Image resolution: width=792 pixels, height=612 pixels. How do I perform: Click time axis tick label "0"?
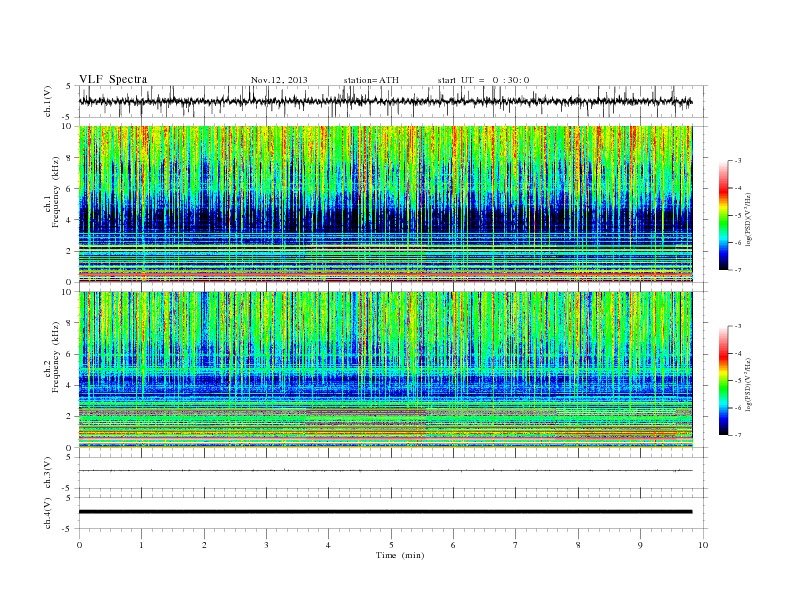tap(79, 545)
